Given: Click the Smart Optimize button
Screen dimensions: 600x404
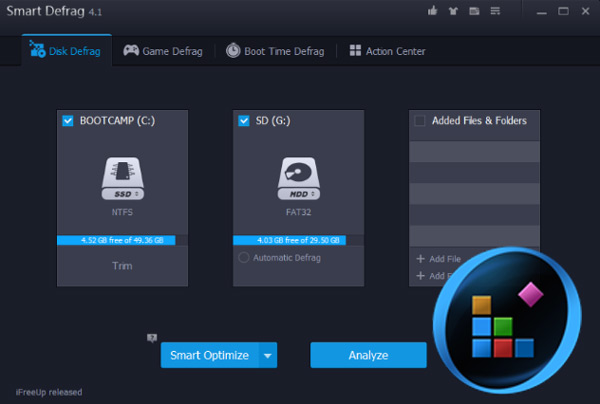Looking at the screenshot, I should [210, 355].
